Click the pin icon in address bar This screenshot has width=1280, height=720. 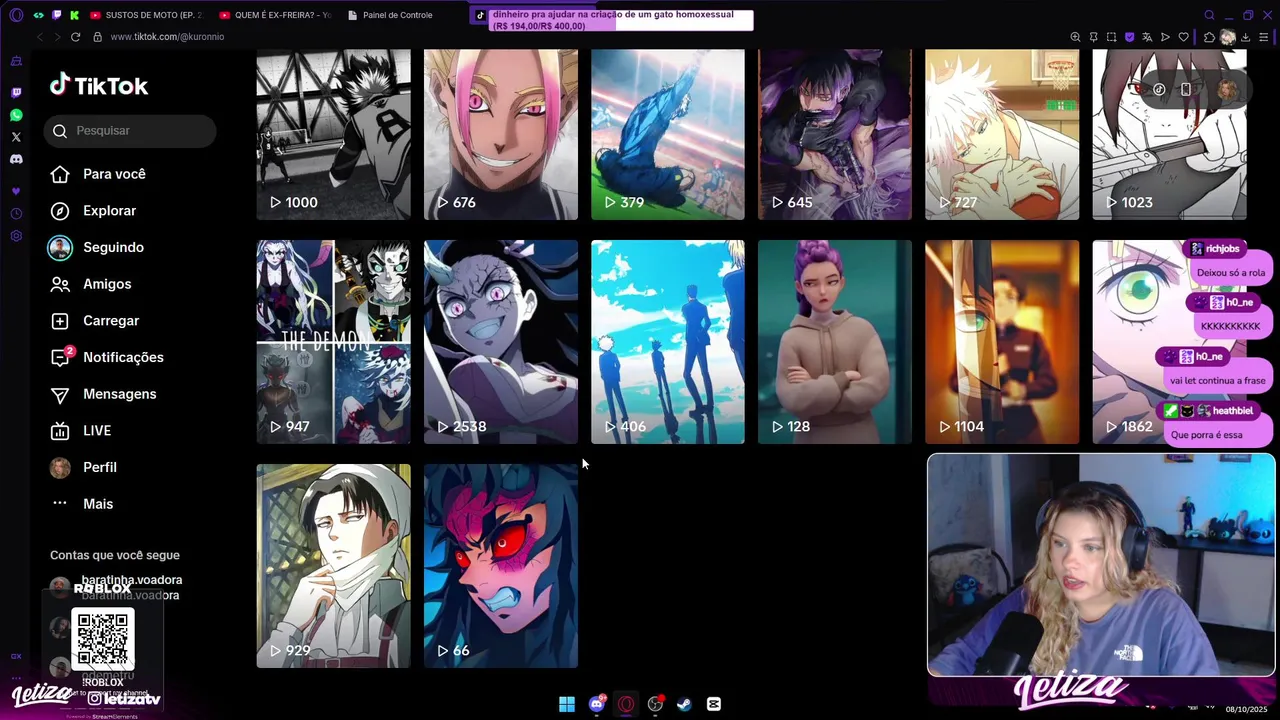tap(1093, 37)
